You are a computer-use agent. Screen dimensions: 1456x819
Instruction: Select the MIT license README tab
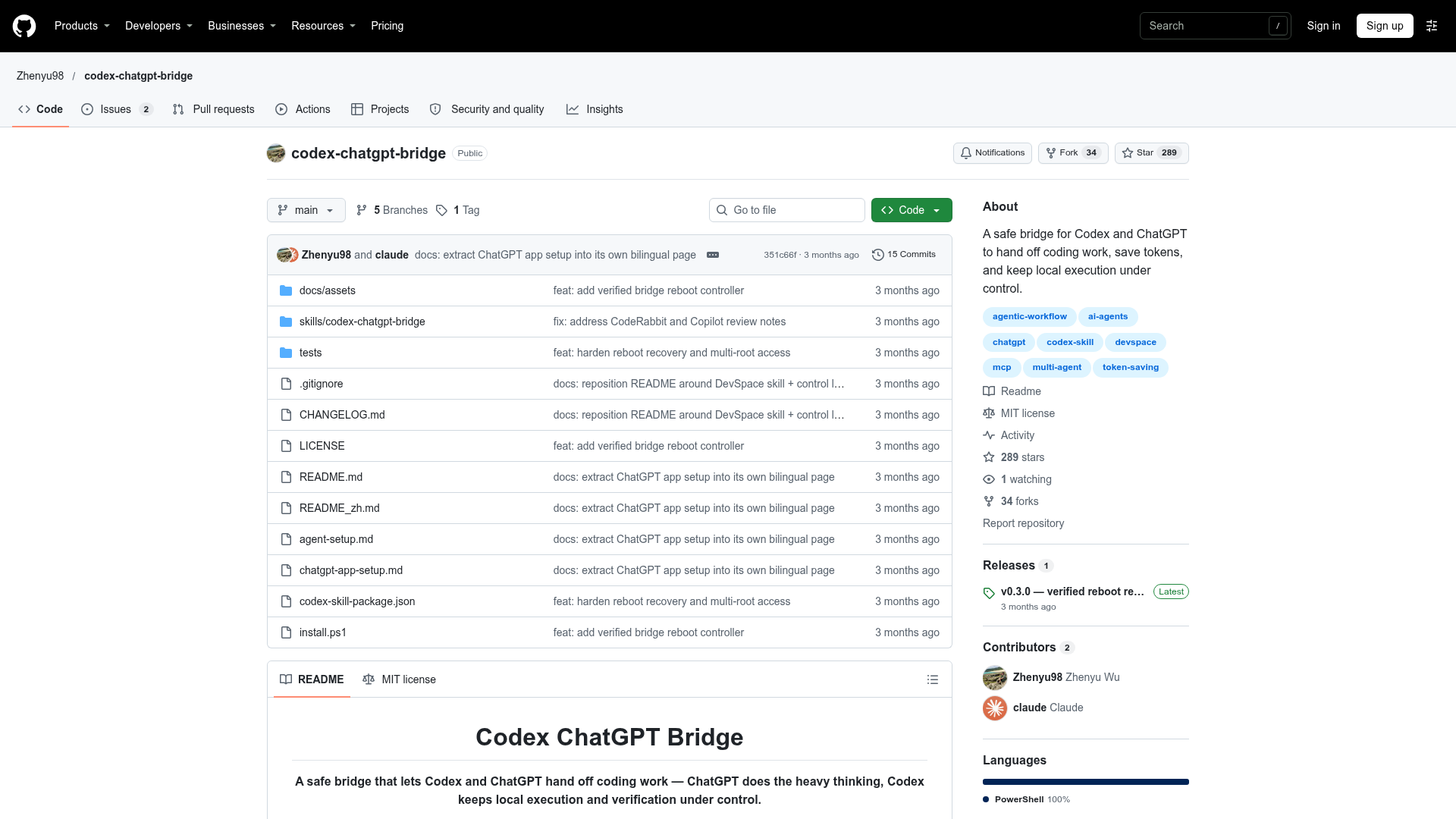click(x=400, y=679)
